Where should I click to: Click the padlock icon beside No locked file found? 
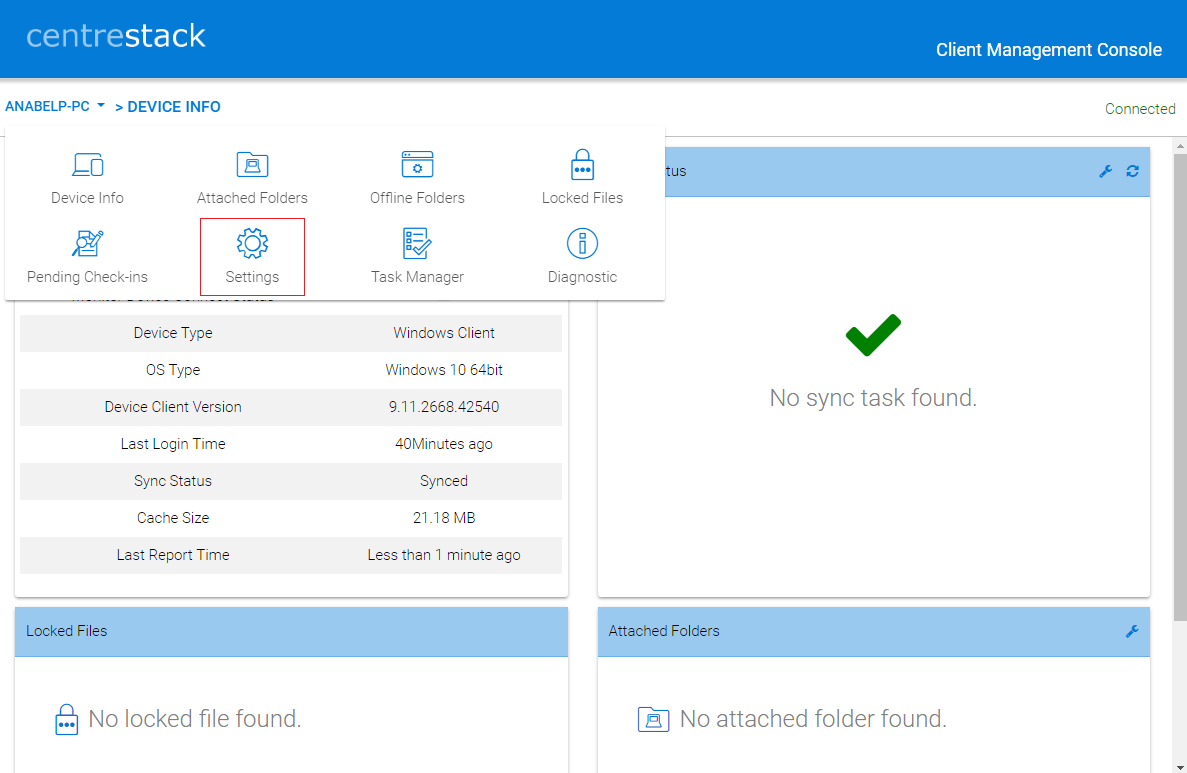(x=67, y=719)
